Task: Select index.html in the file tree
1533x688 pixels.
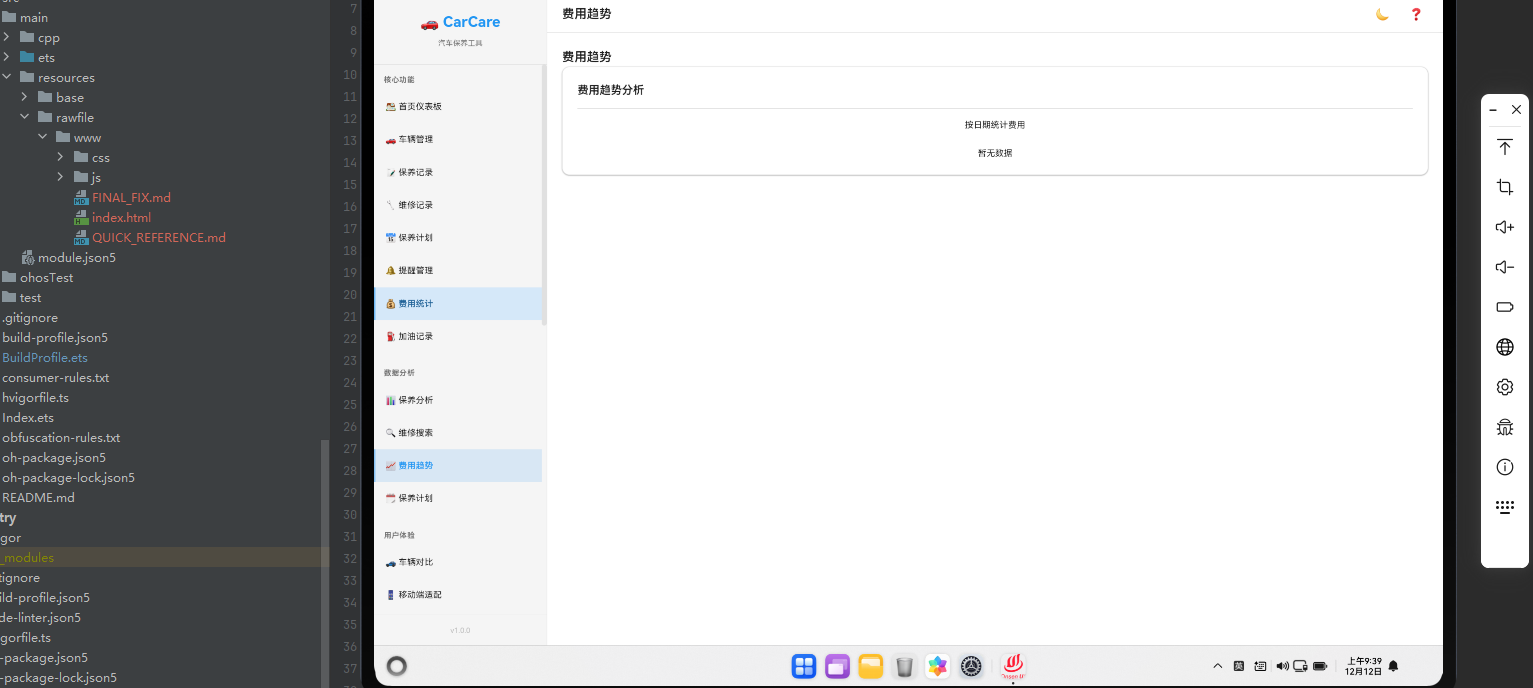Action: 121,217
